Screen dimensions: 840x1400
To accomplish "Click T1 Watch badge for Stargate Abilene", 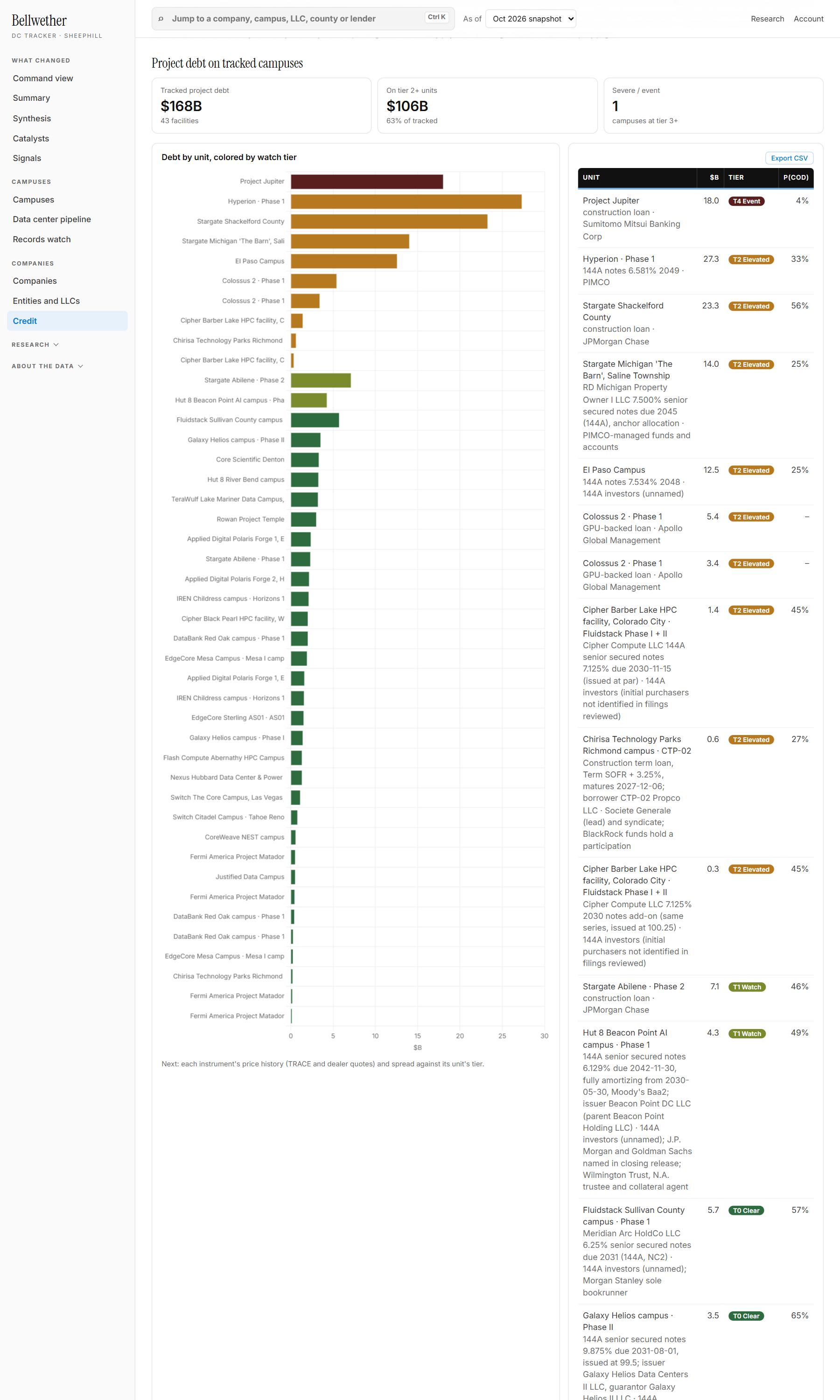I will tap(747, 987).
